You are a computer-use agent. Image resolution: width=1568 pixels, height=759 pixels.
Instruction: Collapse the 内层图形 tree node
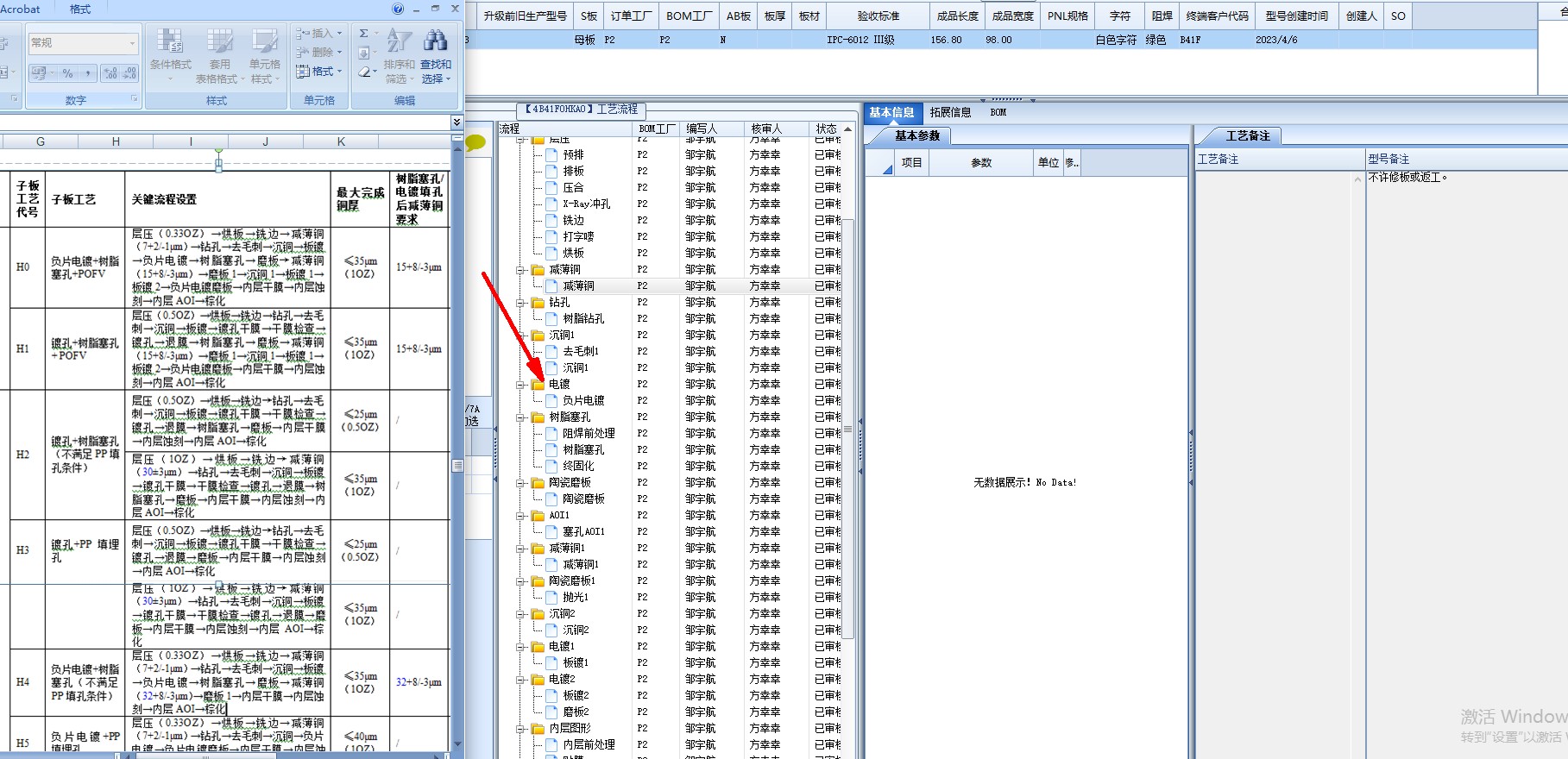(521, 729)
